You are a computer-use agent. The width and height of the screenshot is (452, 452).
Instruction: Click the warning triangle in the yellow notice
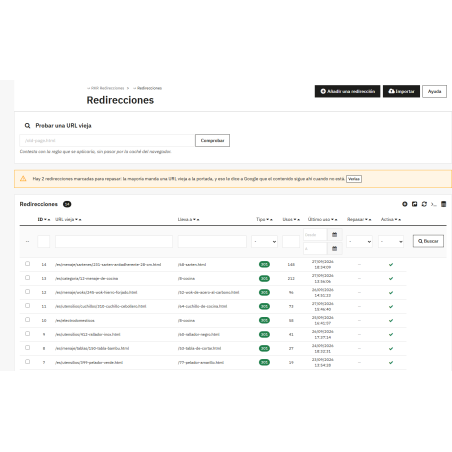tap(23, 179)
